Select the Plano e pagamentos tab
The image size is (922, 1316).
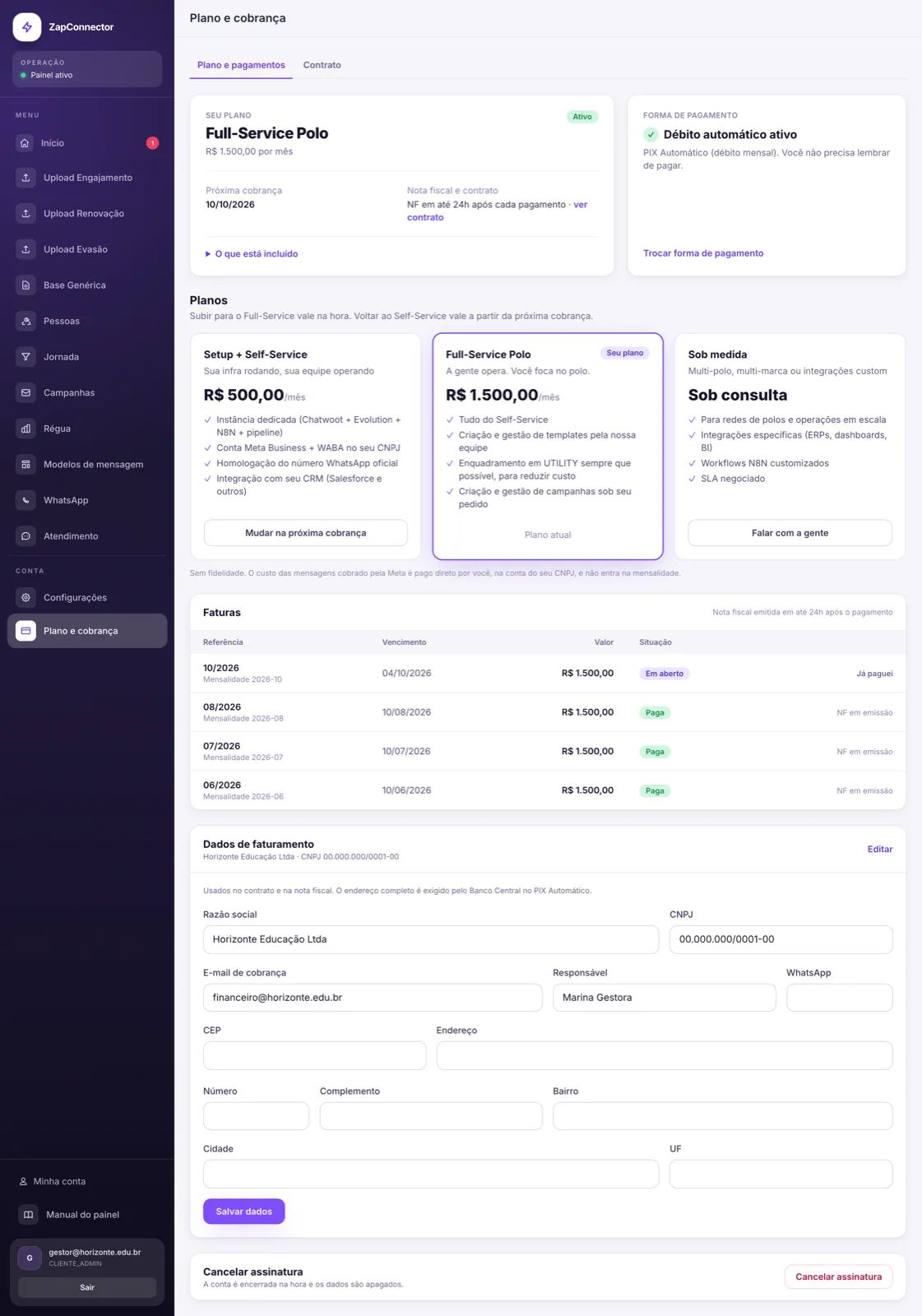point(241,65)
